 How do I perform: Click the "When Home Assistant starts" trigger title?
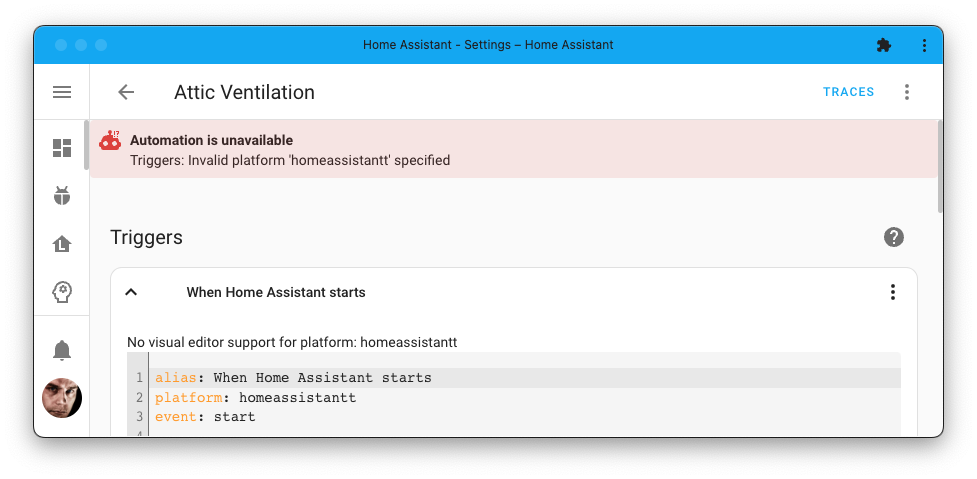click(276, 293)
